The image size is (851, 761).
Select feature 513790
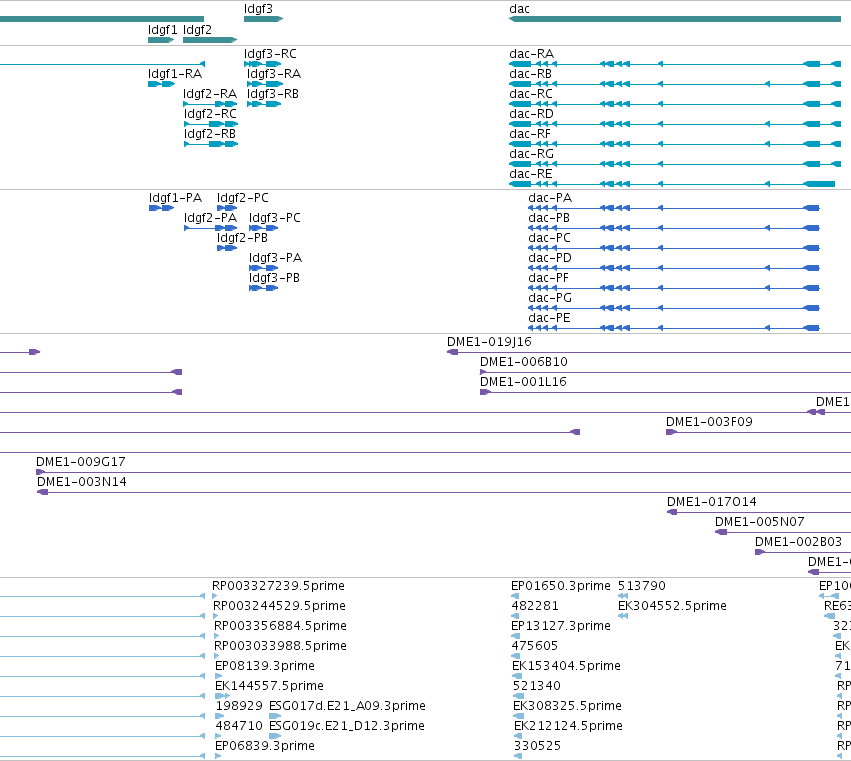pos(623,597)
